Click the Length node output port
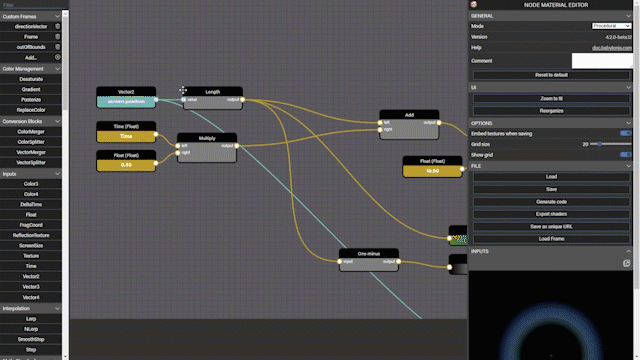Viewport: 640px width, 360px height. [x=242, y=100]
